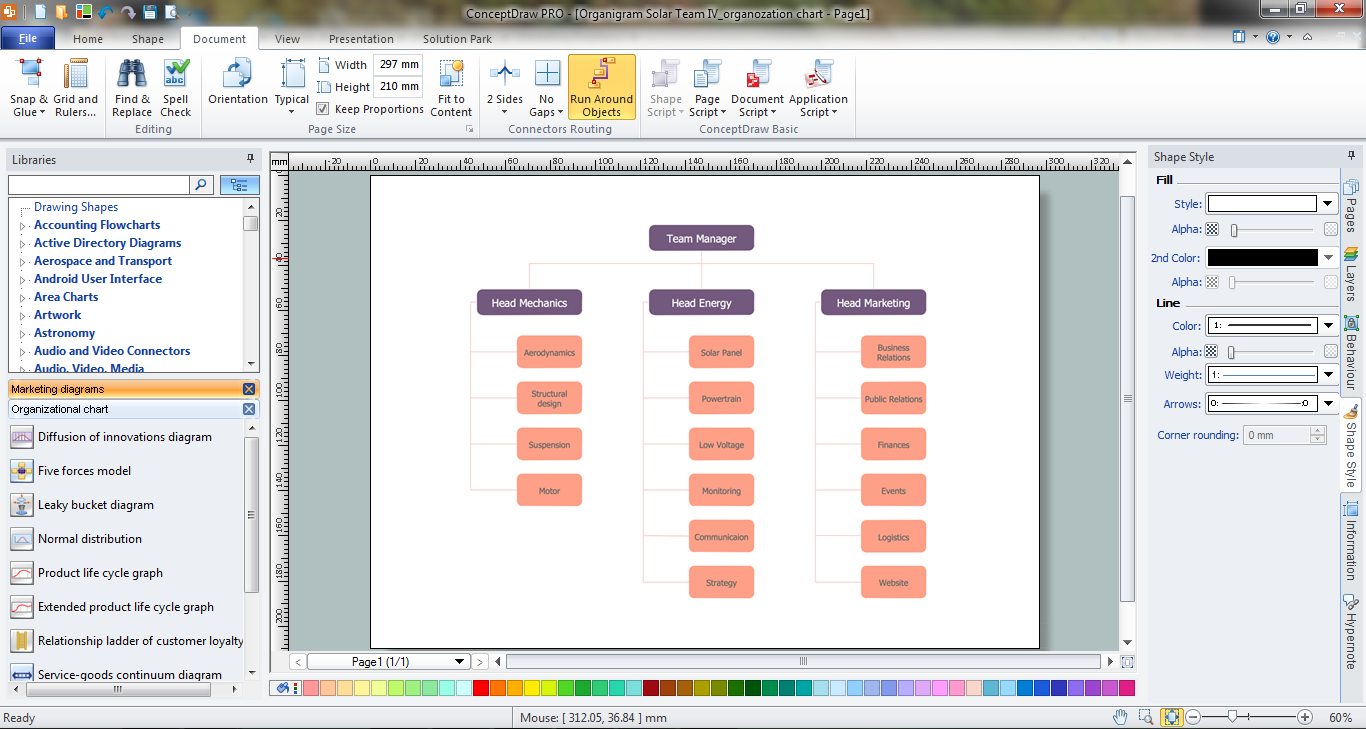Viewport: 1366px width, 729px height.
Task: Toggle Keep Proportions checkbox
Action: tap(323, 109)
